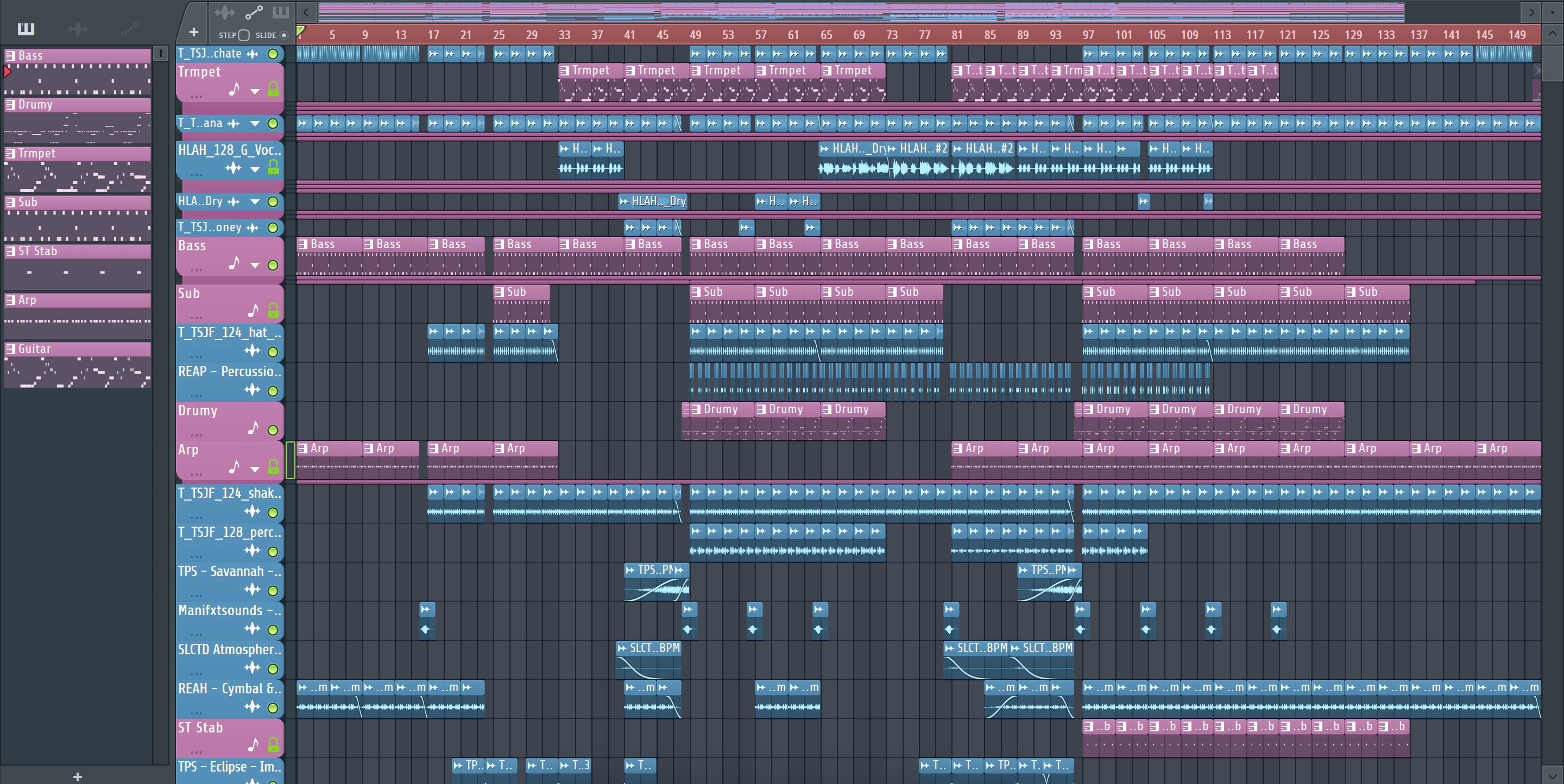This screenshot has height=784, width=1564.
Task: Toggle the SLIDE option
Action: click(x=283, y=35)
